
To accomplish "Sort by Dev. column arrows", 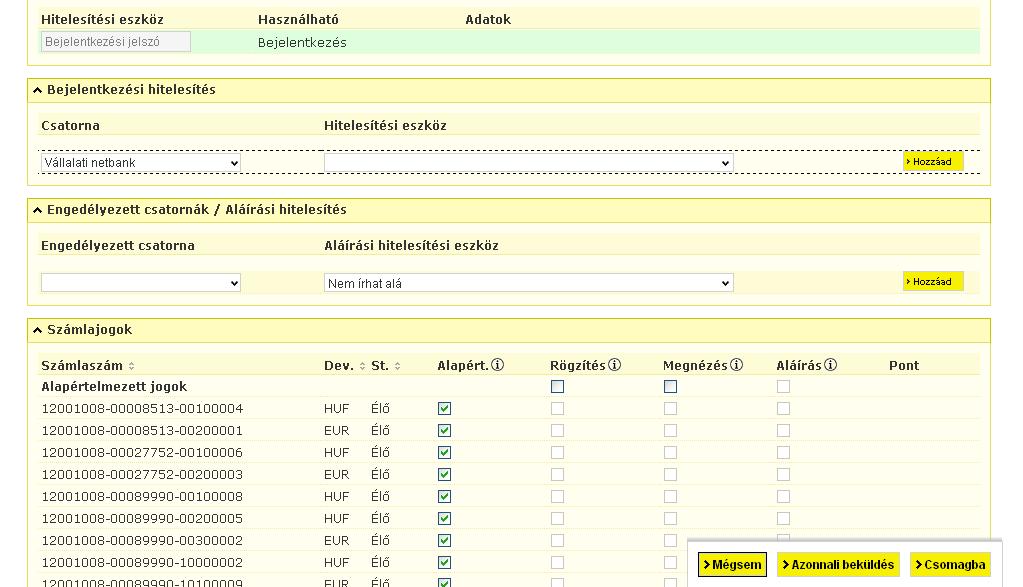I will point(362,366).
